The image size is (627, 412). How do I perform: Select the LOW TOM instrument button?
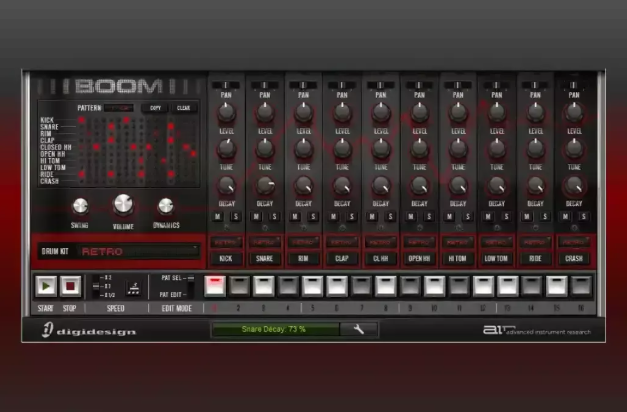point(496,259)
